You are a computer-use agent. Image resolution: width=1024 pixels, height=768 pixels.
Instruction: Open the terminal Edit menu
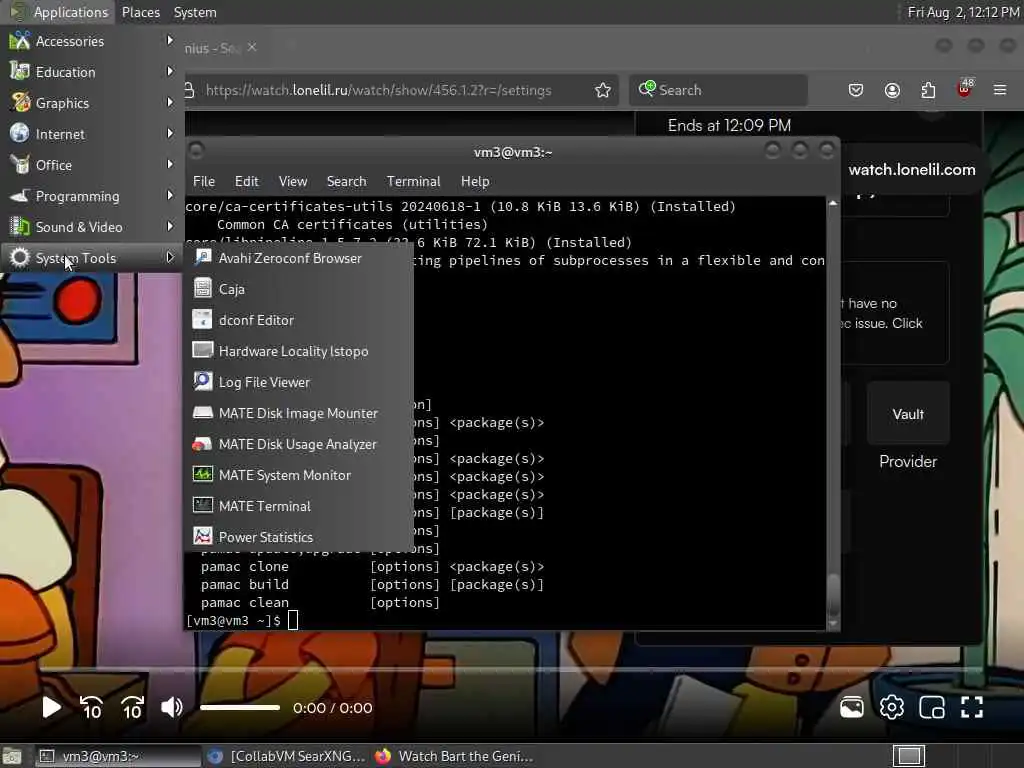click(246, 181)
